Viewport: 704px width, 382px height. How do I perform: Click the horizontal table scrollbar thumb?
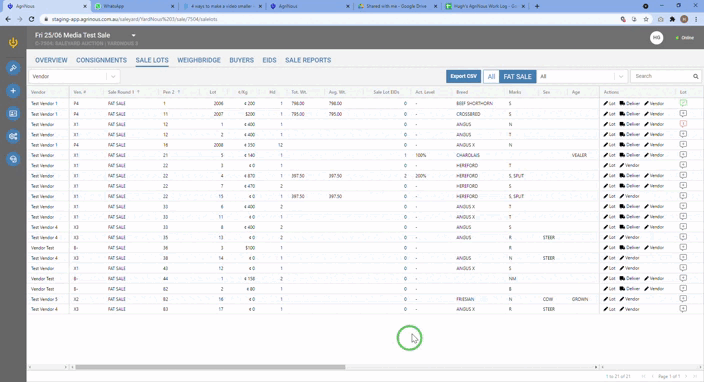click(x=210, y=367)
